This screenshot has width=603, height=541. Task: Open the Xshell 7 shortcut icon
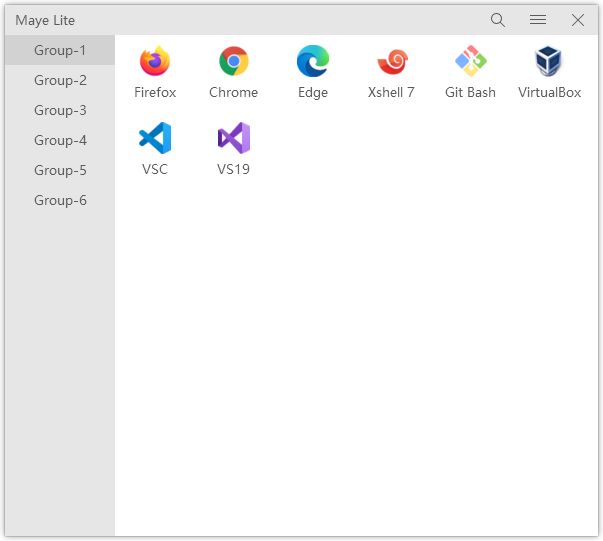392,61
